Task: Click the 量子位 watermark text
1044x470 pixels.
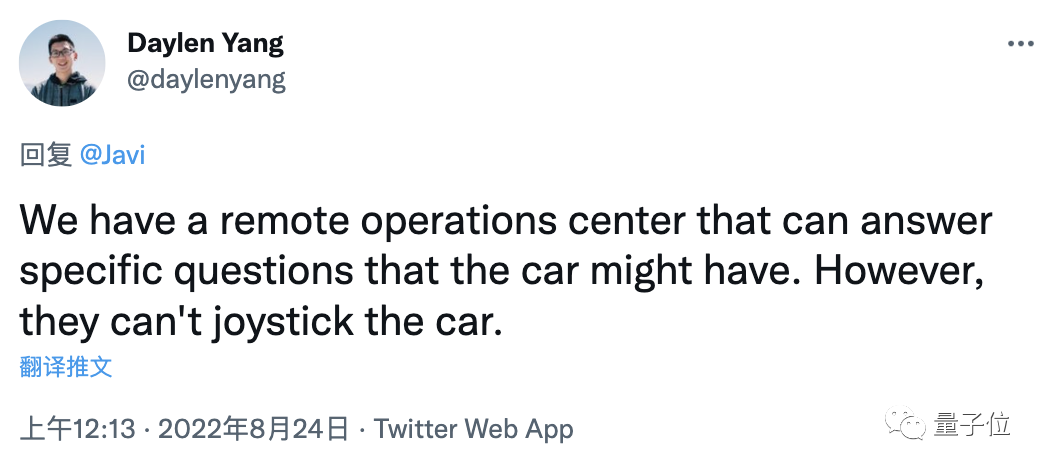Action: pyautogui.click(x=973, y=427)
